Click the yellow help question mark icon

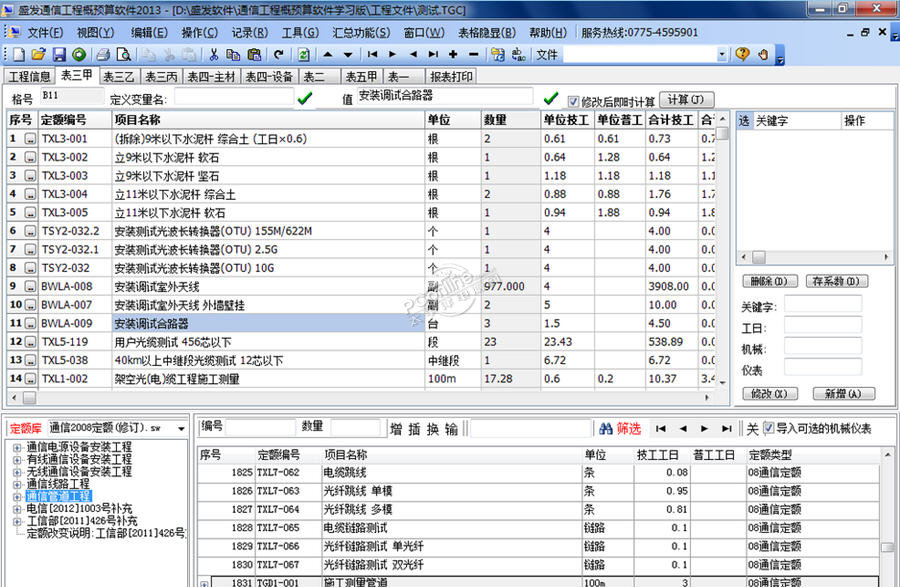[x=742, y=54]
